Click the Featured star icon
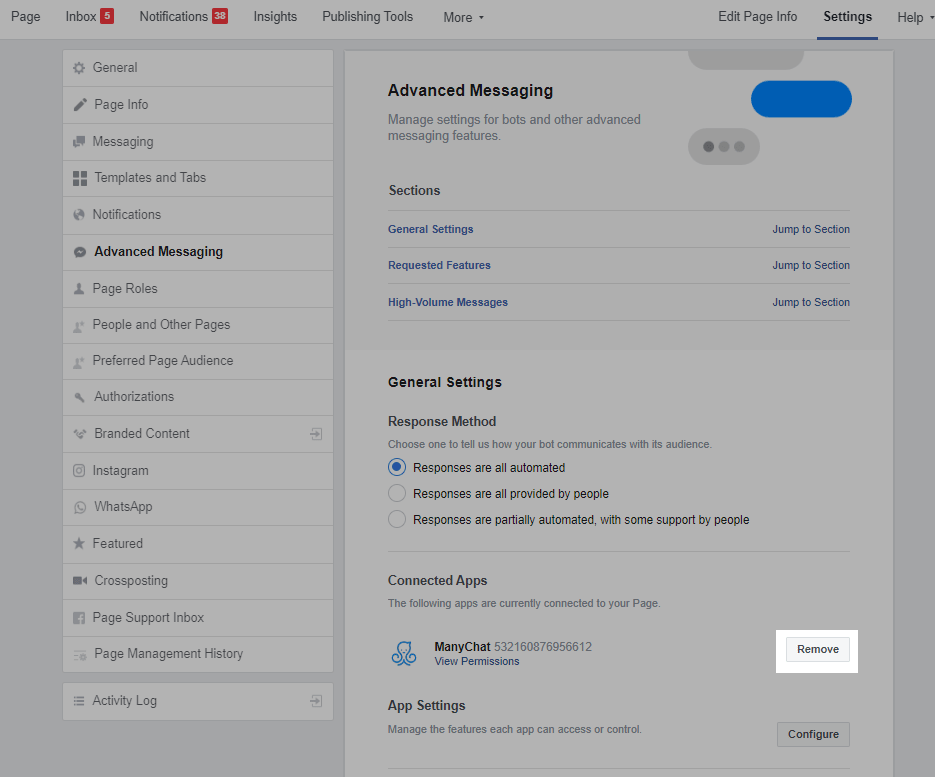This screenshot has height=777, width=935. [x=80, y=544]
